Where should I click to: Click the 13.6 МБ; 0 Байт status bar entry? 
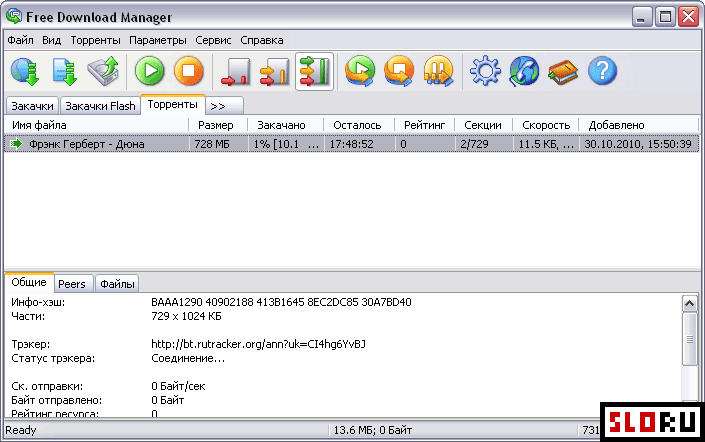(373, 430)
